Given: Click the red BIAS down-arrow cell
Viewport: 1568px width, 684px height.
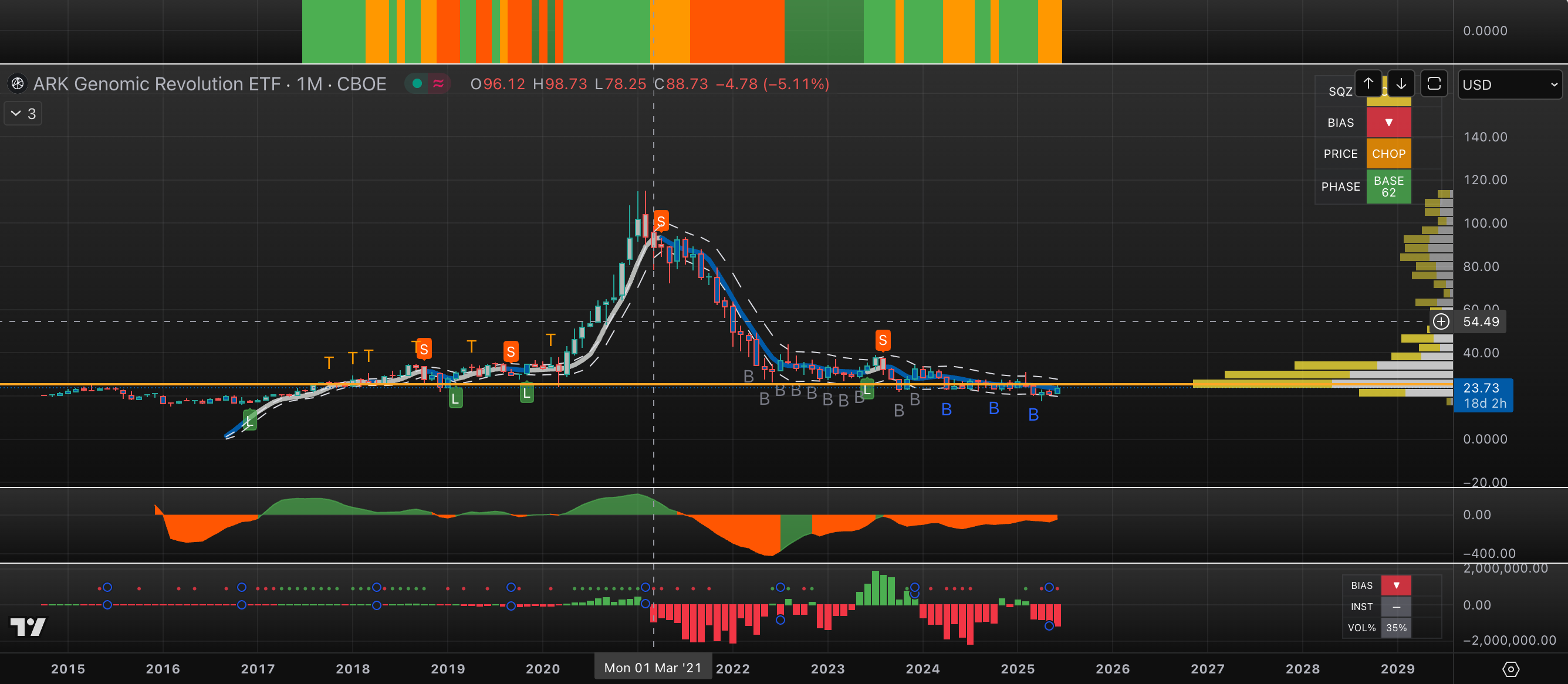Looking at the screenshot, I should point(1388,123).
